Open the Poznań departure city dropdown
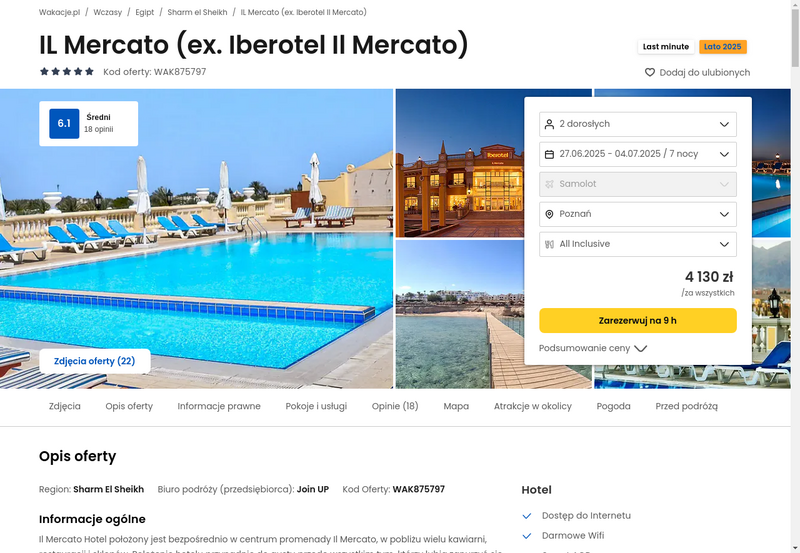The height and width of the screenshot is (553, 800). [x=637, y=214]
